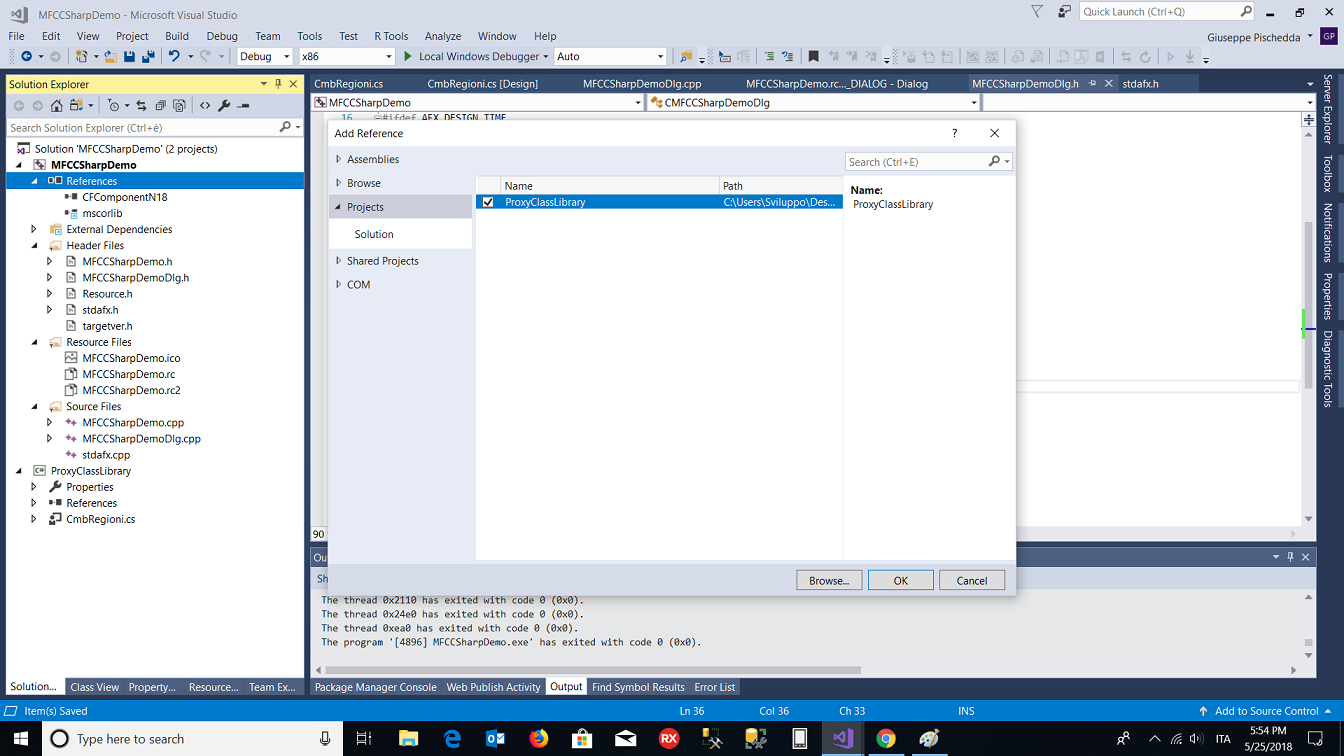1344x756 pixels.
Task: Expand Browse category in Add Reference
Action: click(x=339, y=183)
